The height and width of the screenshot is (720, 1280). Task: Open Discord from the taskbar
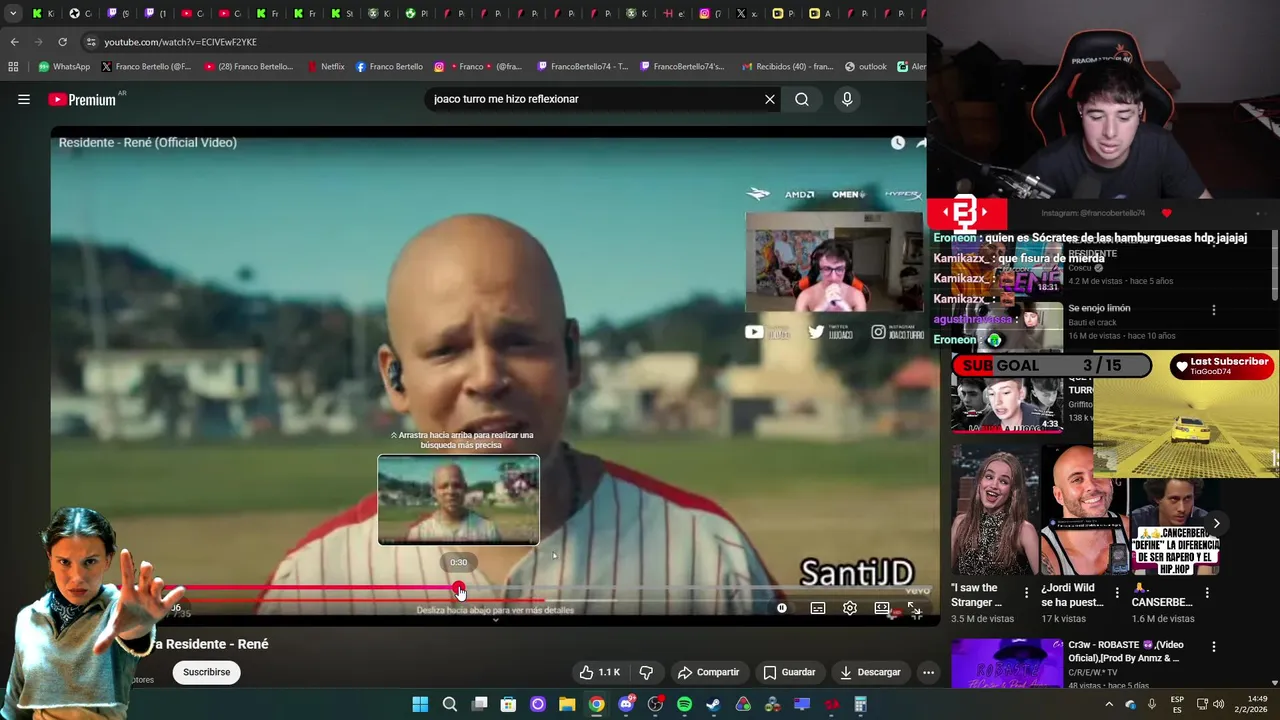pyautogui.click(x=626, y=705)
